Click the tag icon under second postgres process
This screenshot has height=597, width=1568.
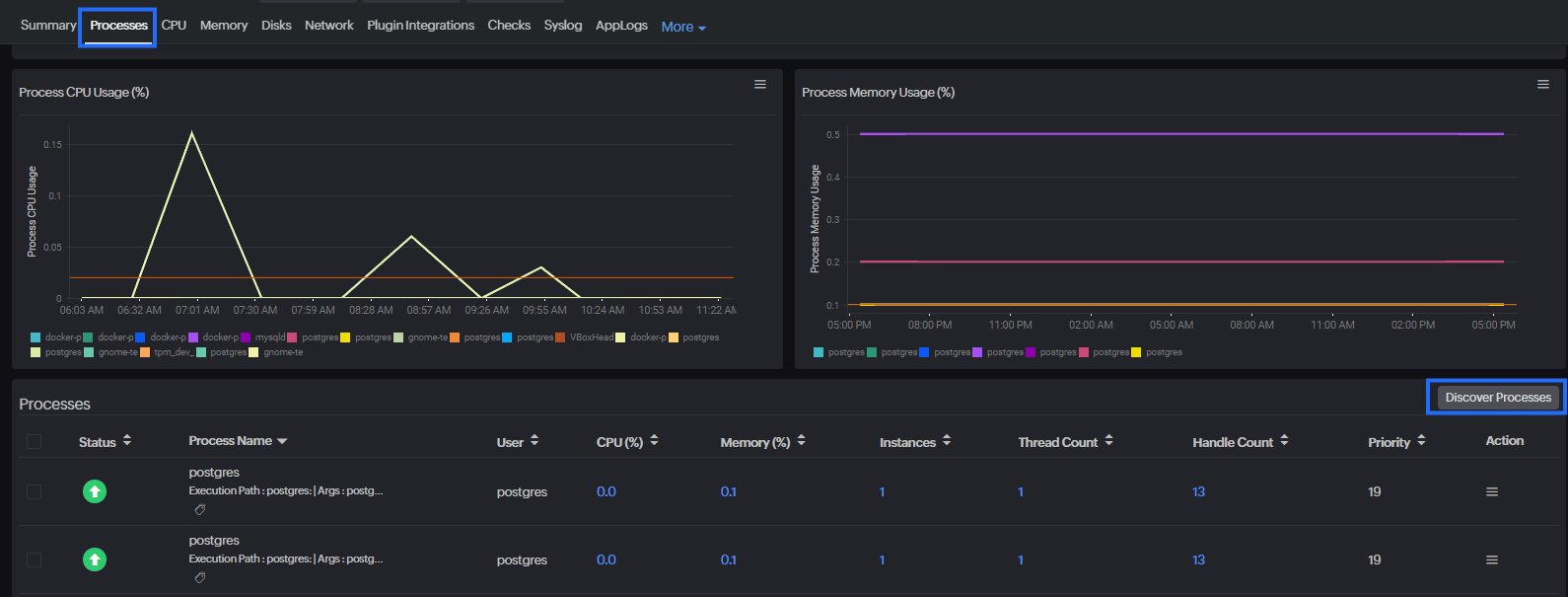(200, 578)
